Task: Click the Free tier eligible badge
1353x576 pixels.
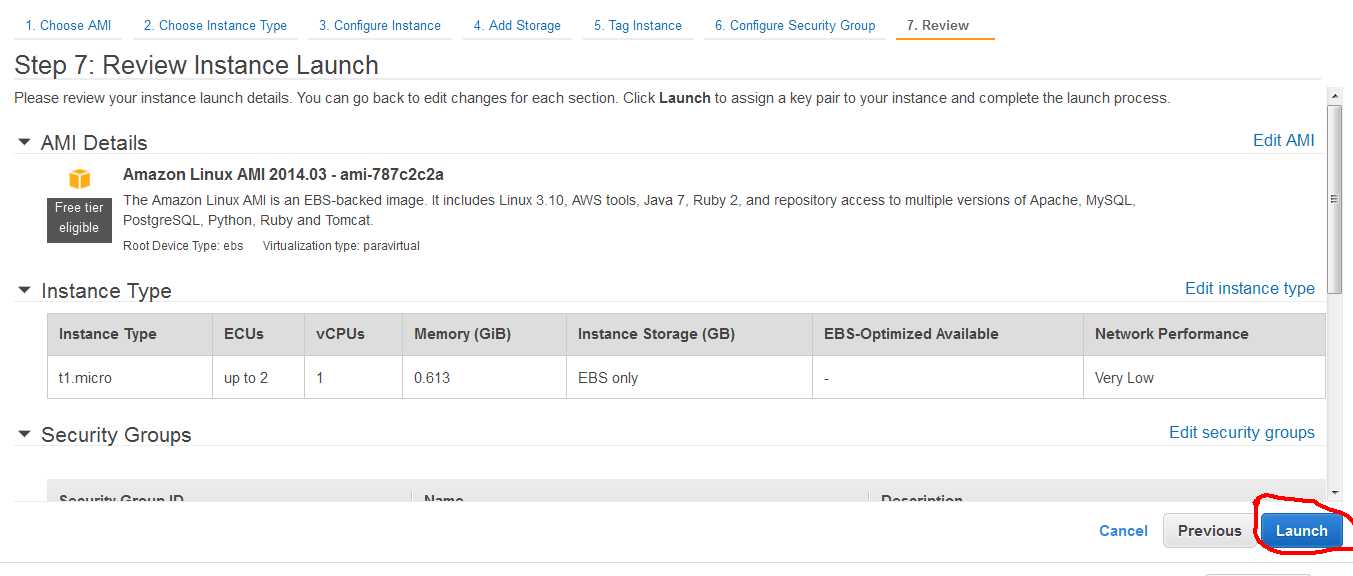Action: pyautogui.click(x=79, y=218)
